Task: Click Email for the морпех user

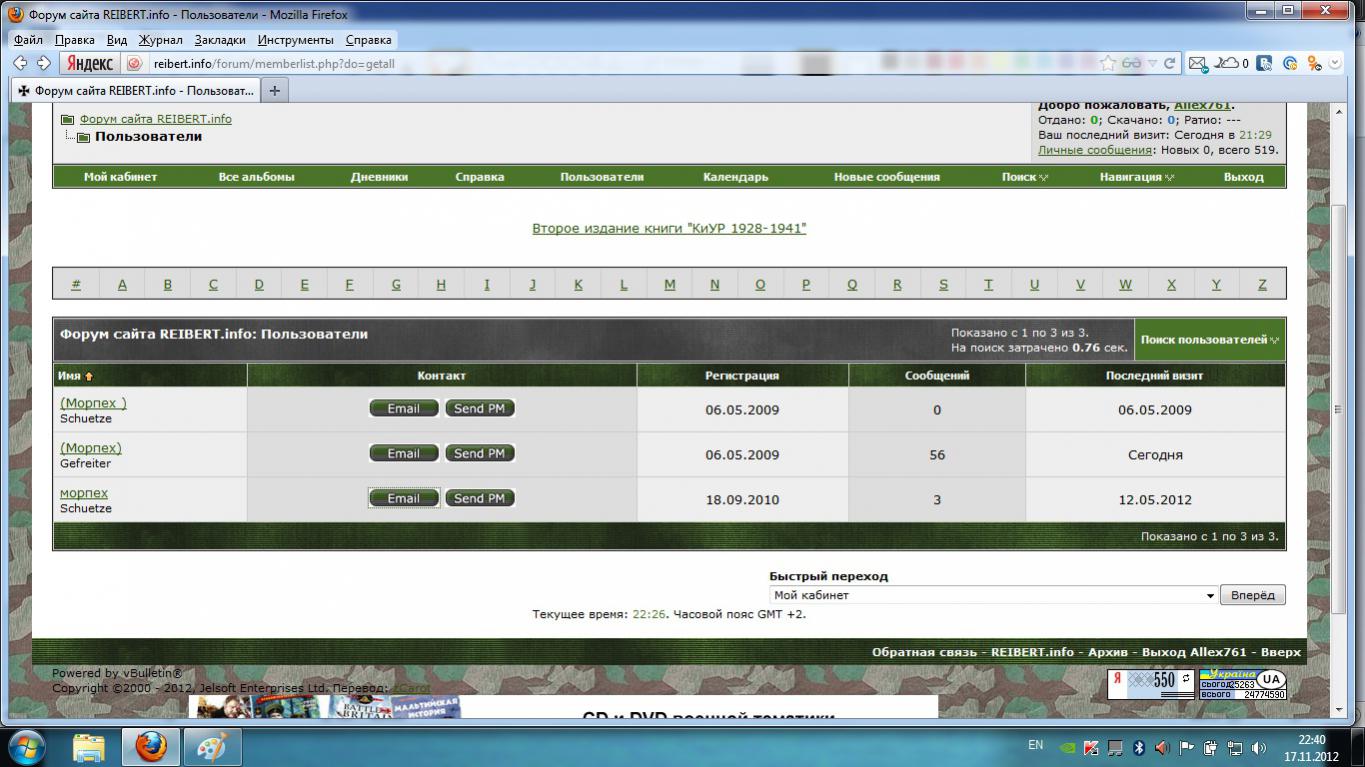Action: pos(404,498)
